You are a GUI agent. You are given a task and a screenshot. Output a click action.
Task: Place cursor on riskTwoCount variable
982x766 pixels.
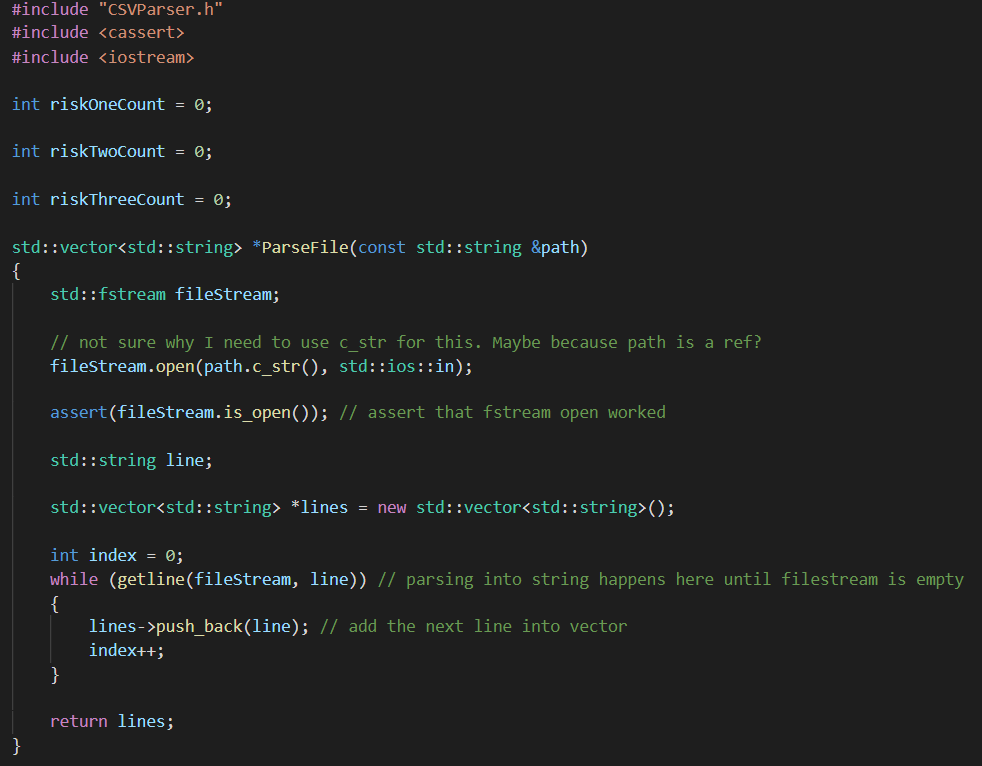coord(107,152)
